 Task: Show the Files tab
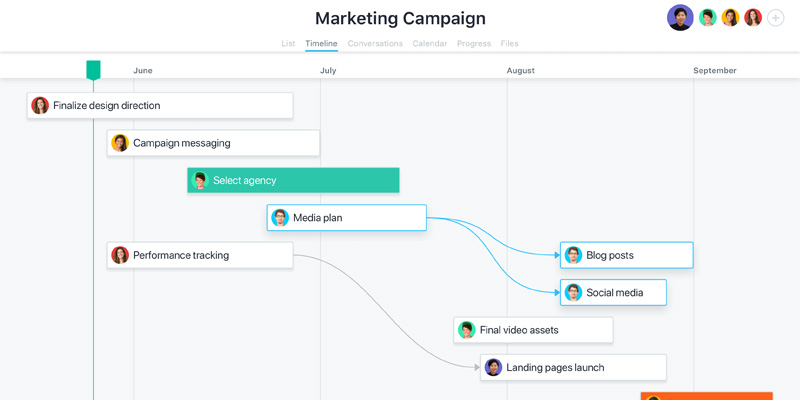510,44
